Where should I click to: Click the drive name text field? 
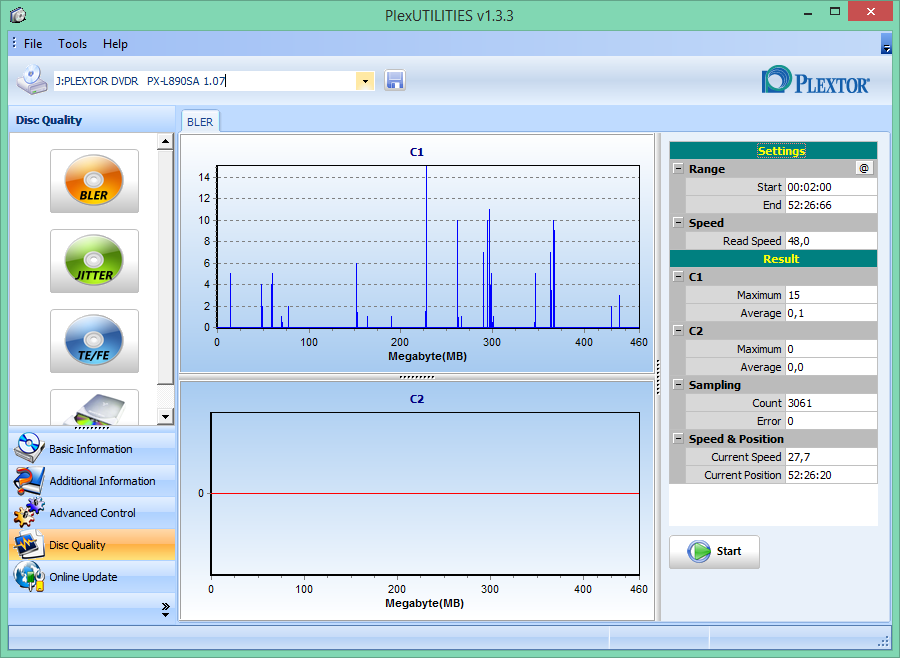[205, 81]
